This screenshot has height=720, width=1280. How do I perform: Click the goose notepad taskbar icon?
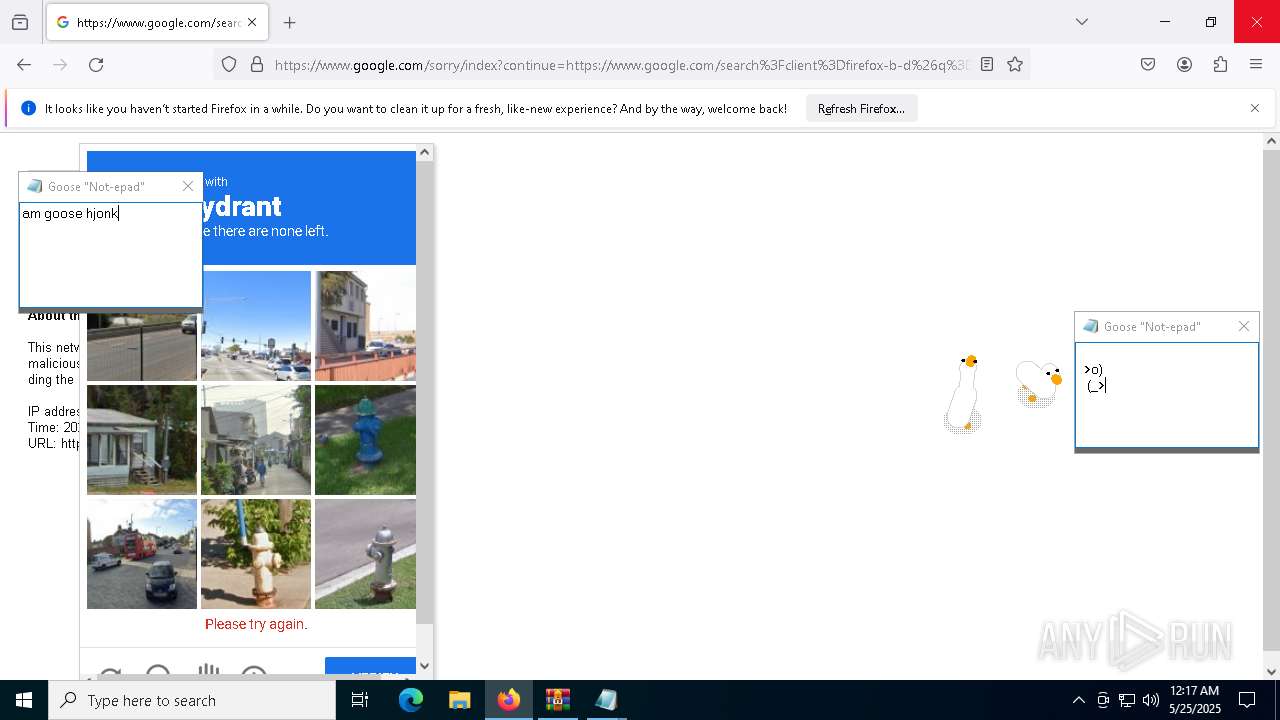(606, 700)
